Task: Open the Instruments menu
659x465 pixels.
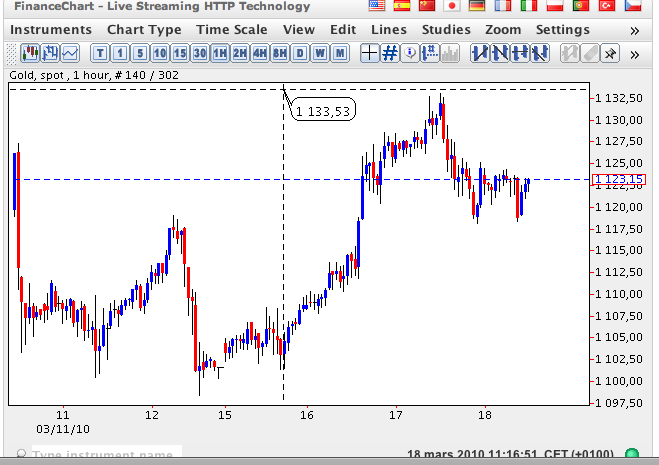Action: pos(51,30)
